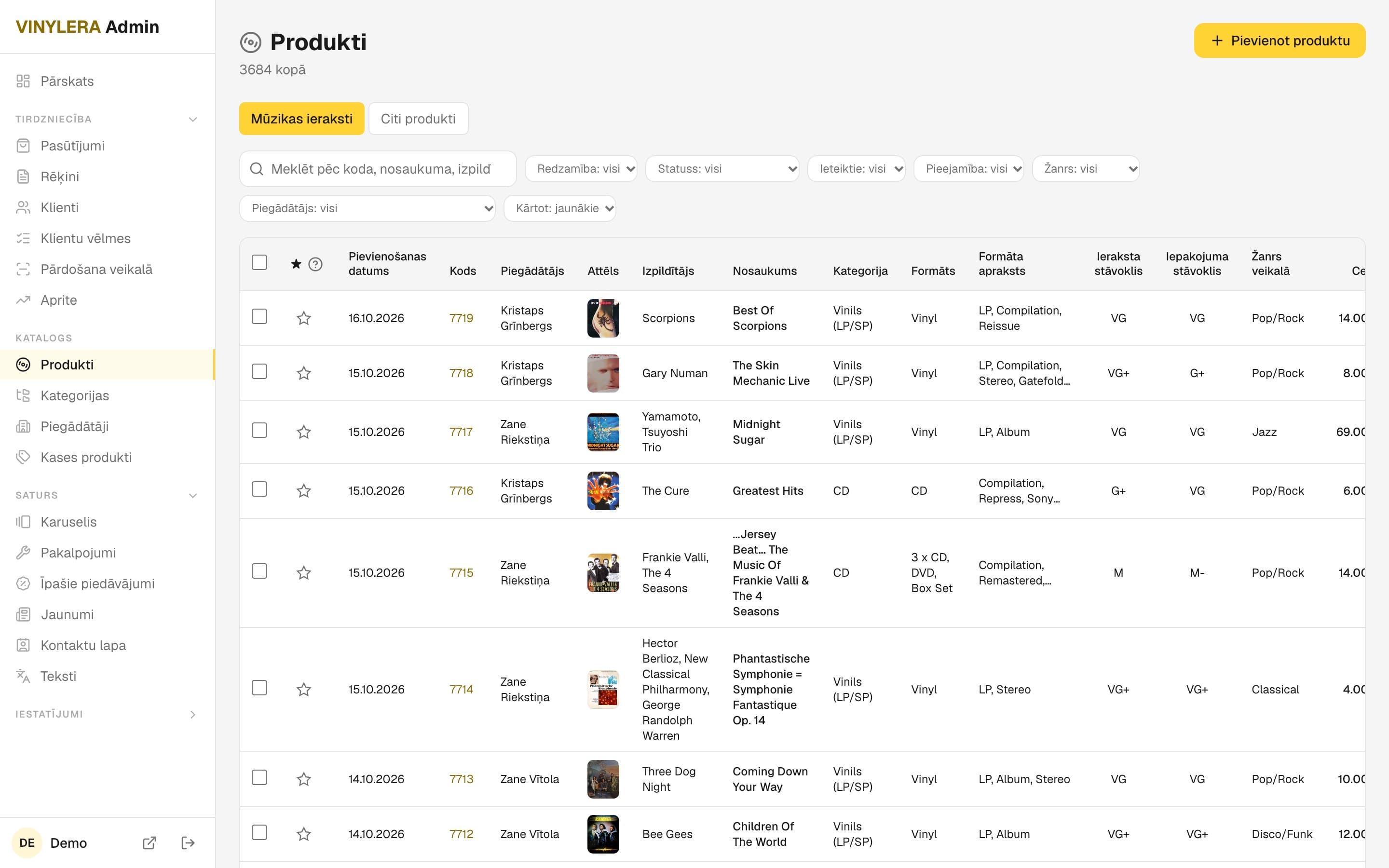The image size is (1389, 868).
Task: Click the Piegādātāji building icon
Action: click(x=23, y=427)
